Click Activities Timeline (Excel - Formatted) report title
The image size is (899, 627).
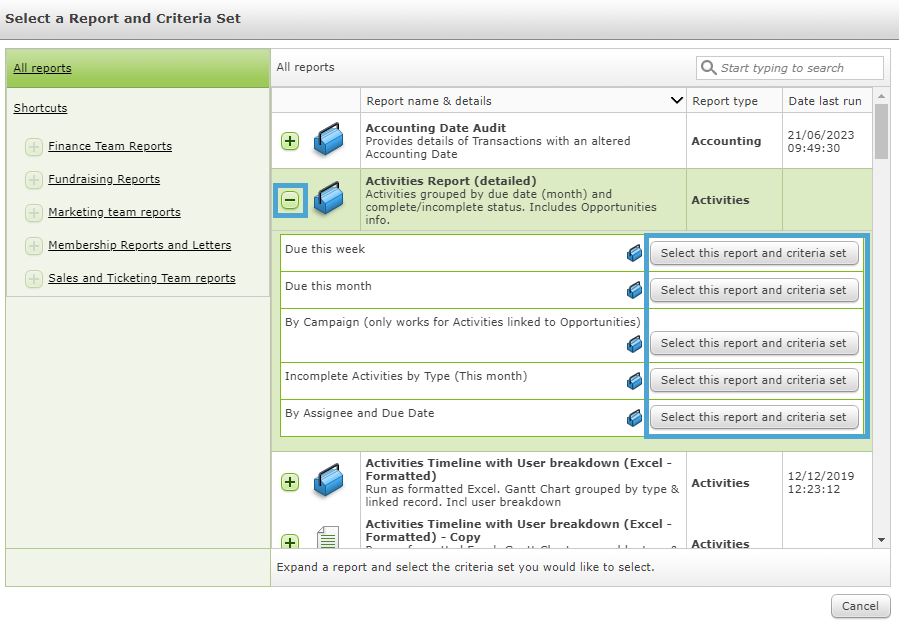518,469
